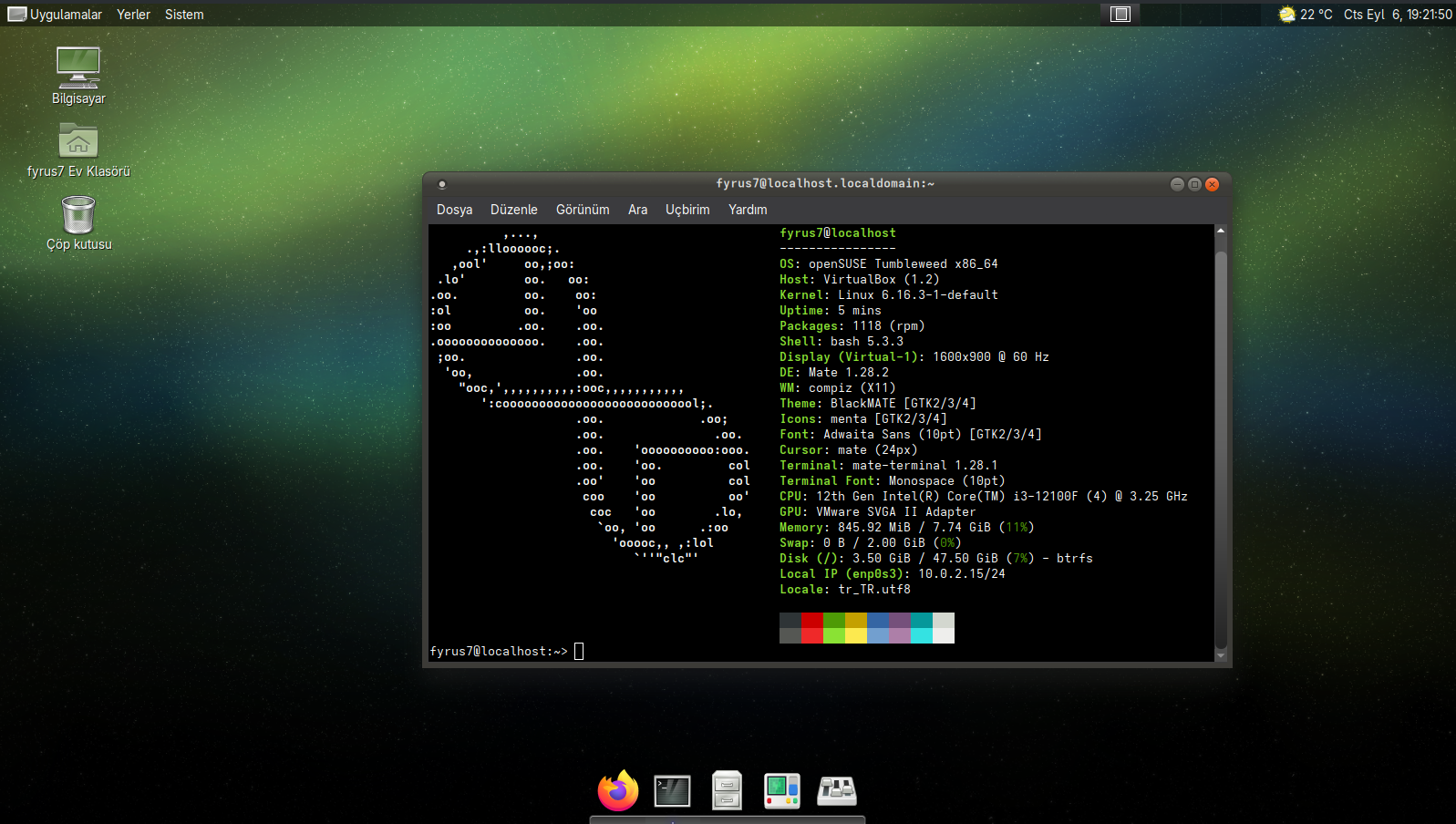The height and width of the screenshot is (824, 1456).
Task: Click the light blue color block
Action: (x=878, y=635)
